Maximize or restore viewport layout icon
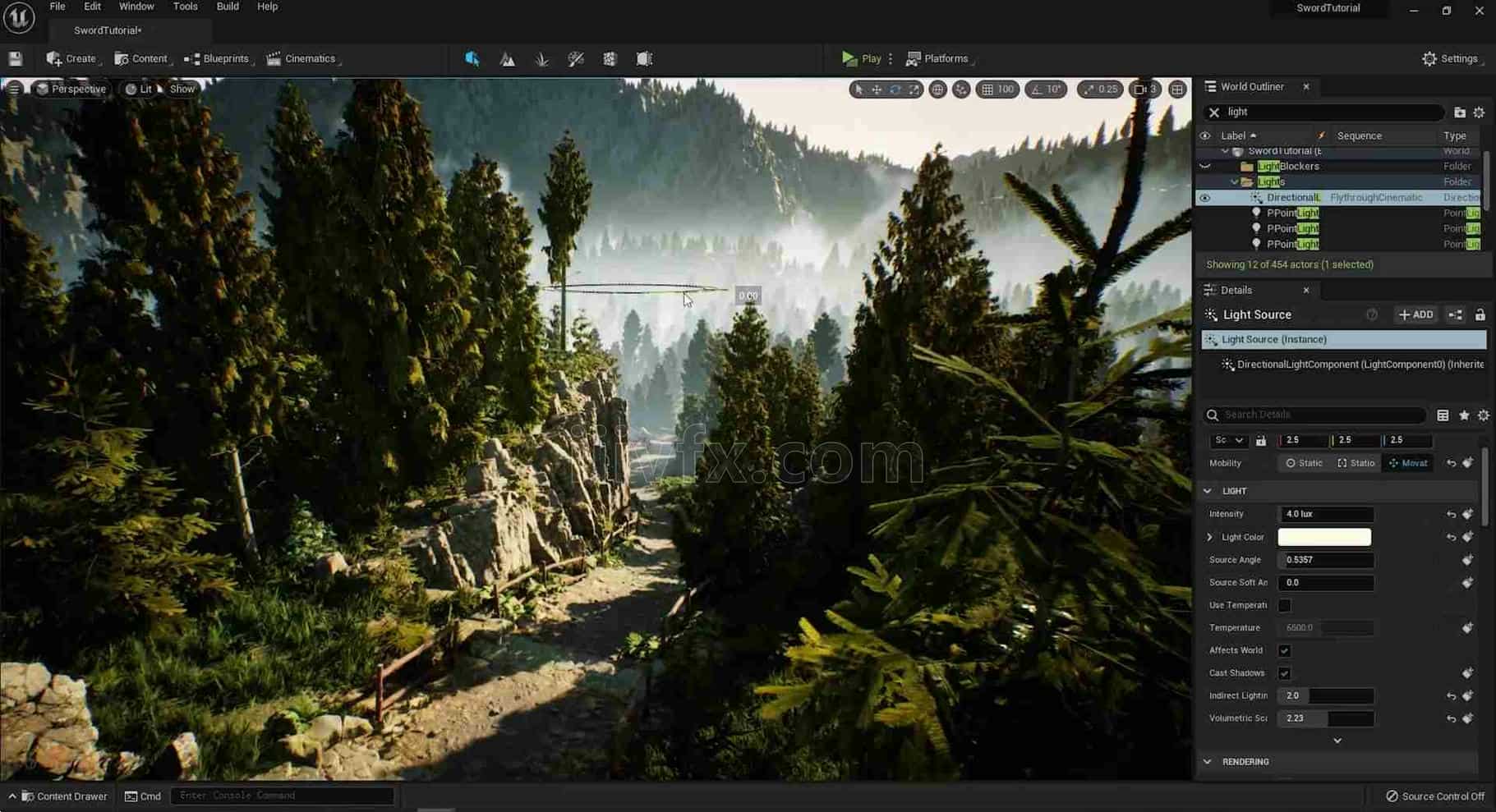 point(1177,89)
